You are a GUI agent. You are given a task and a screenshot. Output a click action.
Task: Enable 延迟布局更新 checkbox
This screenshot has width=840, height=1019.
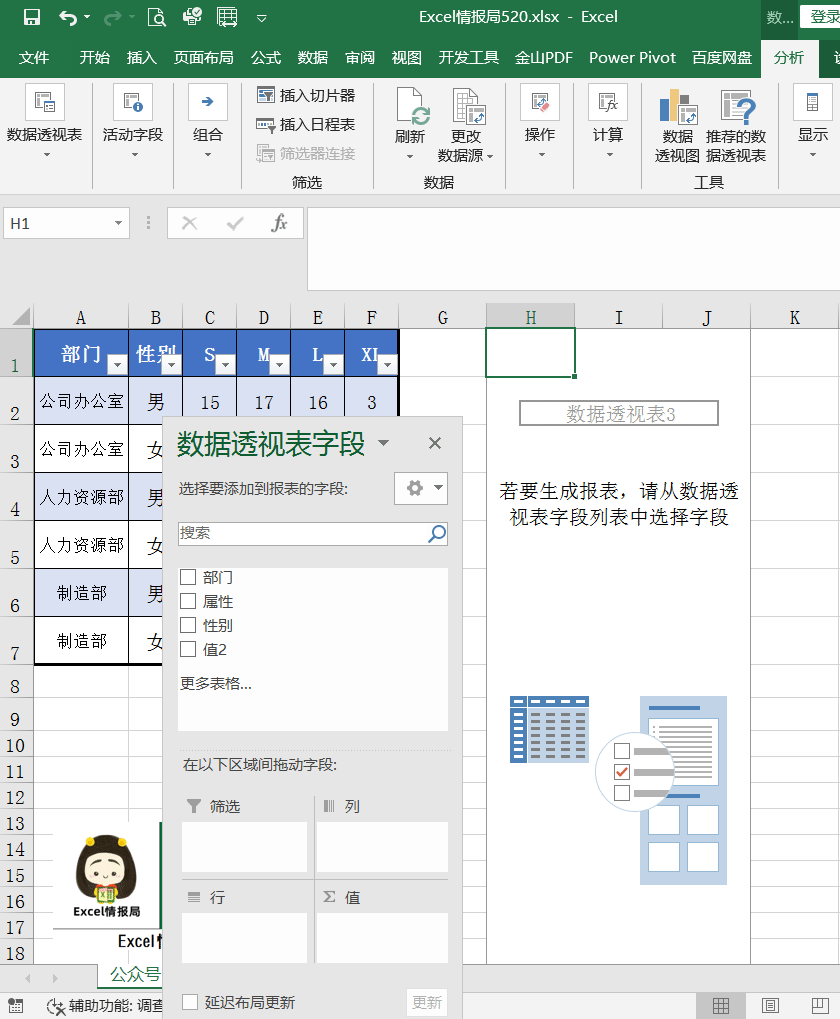tap(190, 1002)
